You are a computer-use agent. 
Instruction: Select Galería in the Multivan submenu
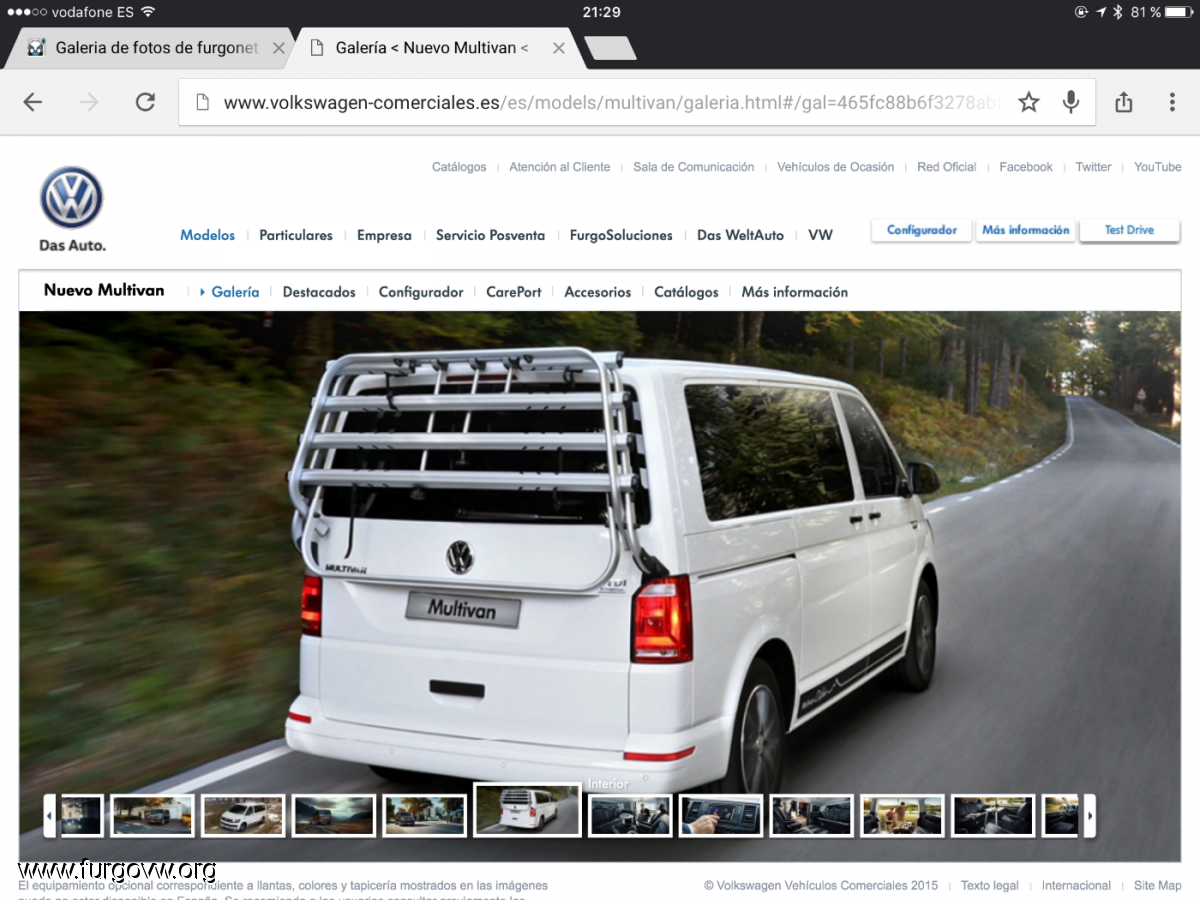[235, 292]
